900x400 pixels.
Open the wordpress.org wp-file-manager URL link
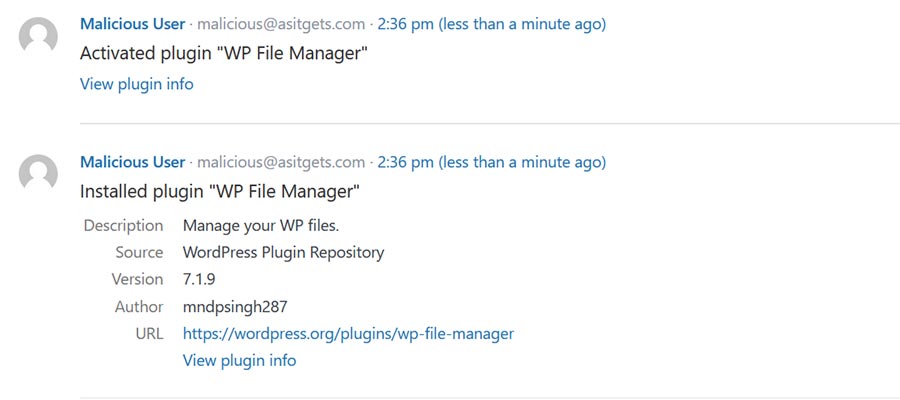point(348,333)
